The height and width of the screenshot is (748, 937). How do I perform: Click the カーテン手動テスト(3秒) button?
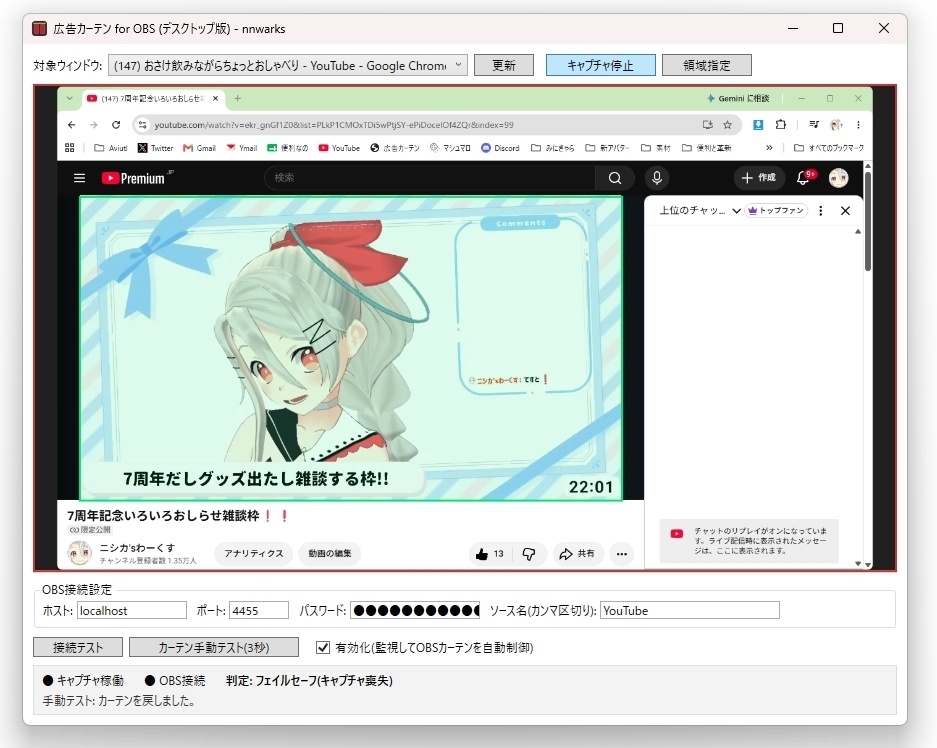[x=214, y=647]
